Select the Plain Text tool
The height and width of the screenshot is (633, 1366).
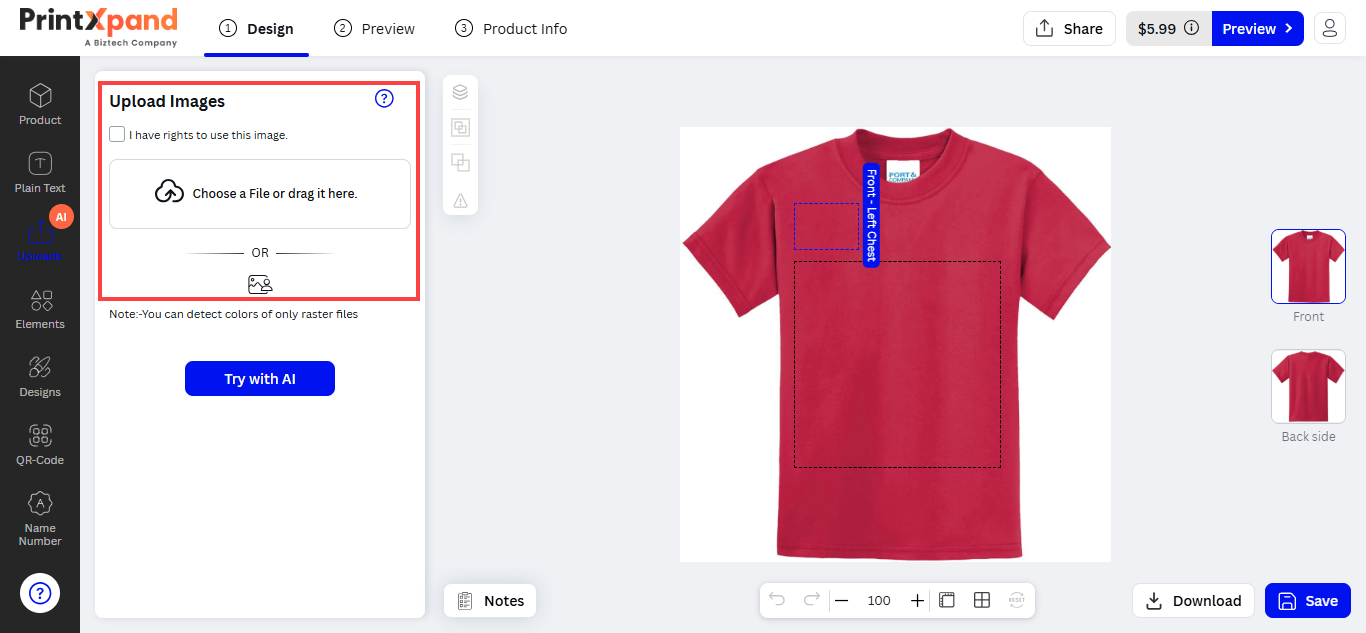[x=40, y=172]
